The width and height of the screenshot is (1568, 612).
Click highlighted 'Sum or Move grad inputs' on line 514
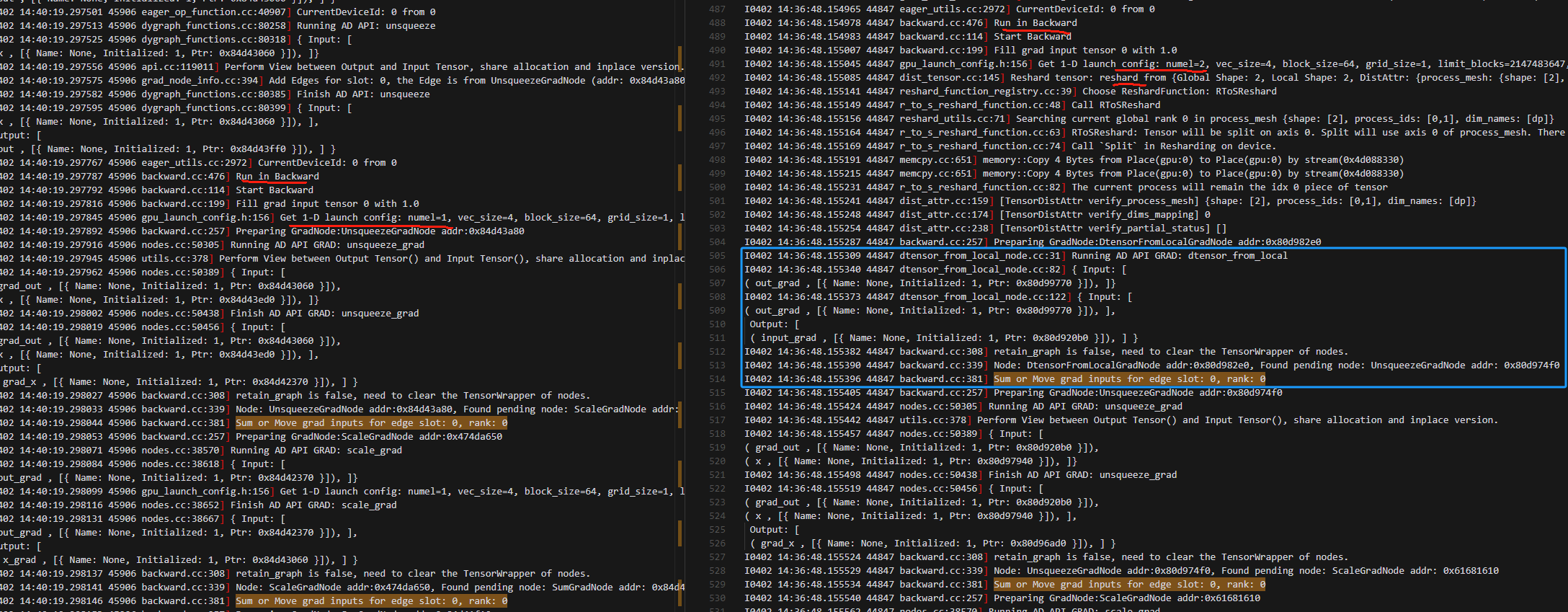[x=1128, y=379]
